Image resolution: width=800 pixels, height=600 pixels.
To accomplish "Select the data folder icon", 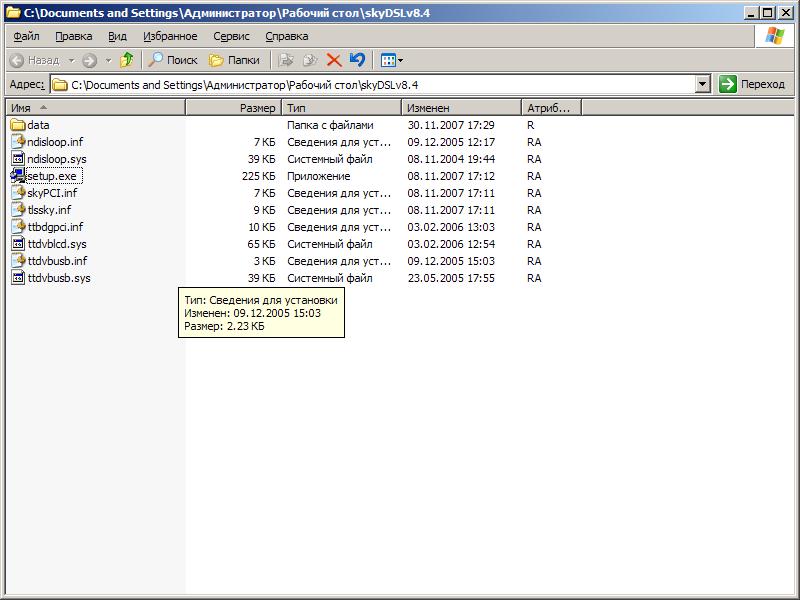I will 18,125.
